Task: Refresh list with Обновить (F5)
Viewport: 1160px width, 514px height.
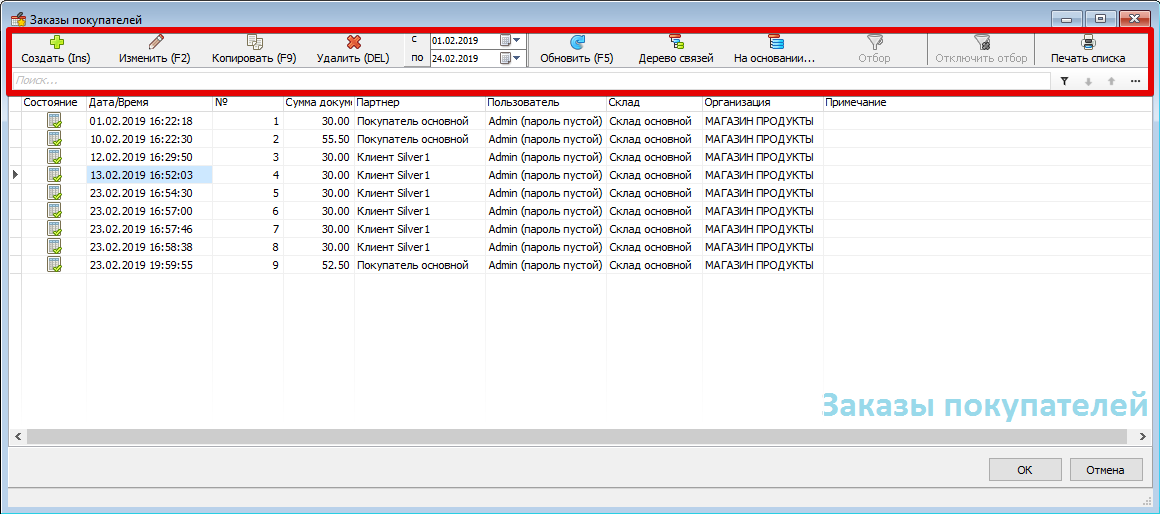Action: pyautogui.click(x=577, y=50)
